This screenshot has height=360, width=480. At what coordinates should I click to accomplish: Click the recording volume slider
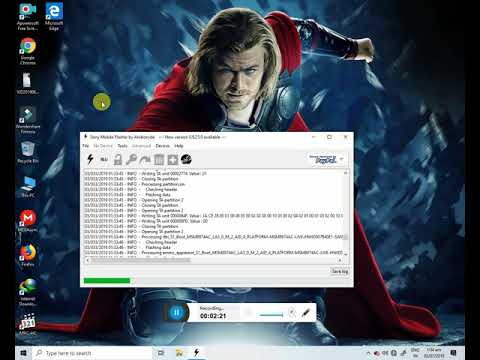pos(271,314)
